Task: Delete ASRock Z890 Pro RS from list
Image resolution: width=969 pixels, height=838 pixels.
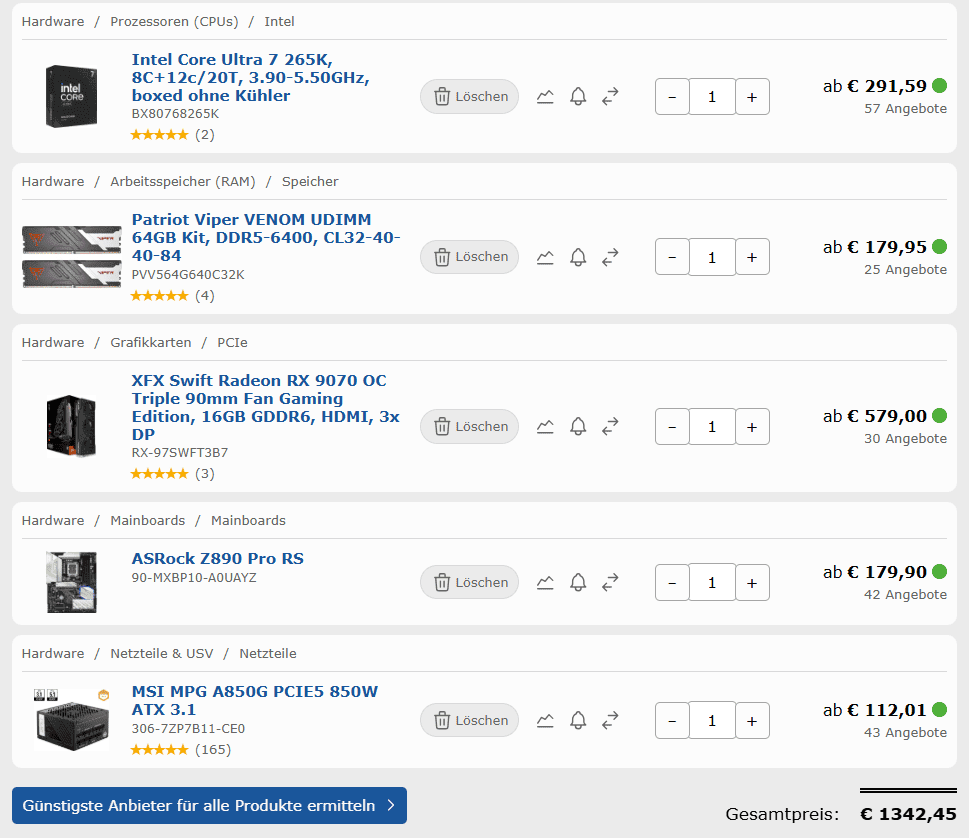Action: coord(470,582)
